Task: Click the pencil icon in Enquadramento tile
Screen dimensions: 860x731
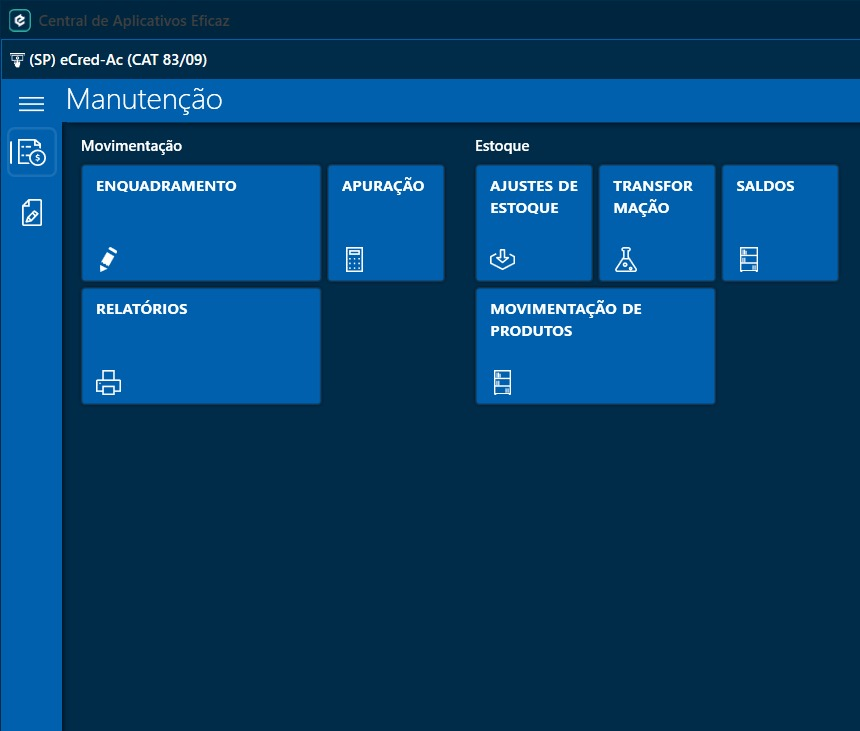Action: (108, 259)
